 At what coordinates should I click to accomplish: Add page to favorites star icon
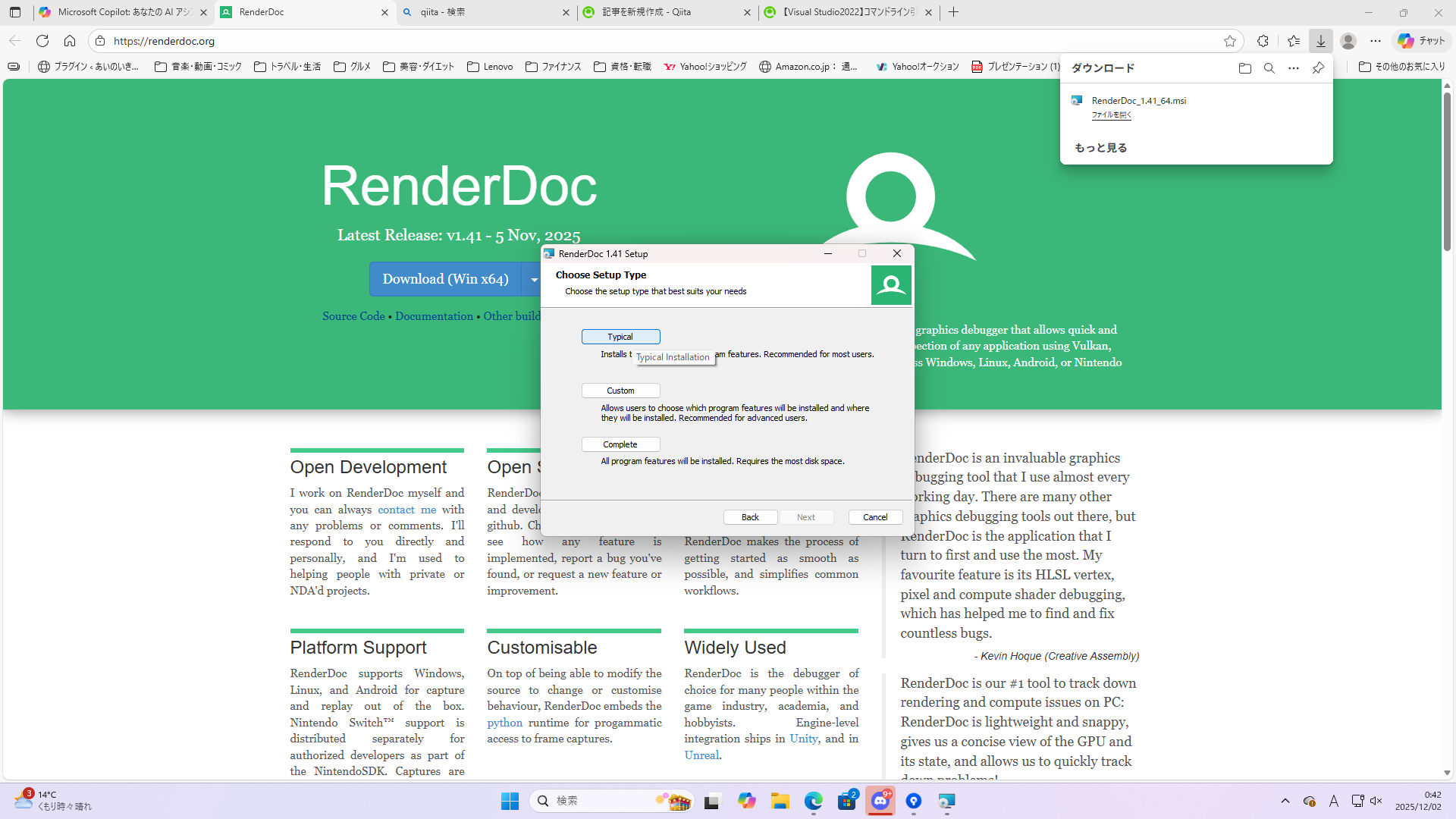pos(1229,41)
